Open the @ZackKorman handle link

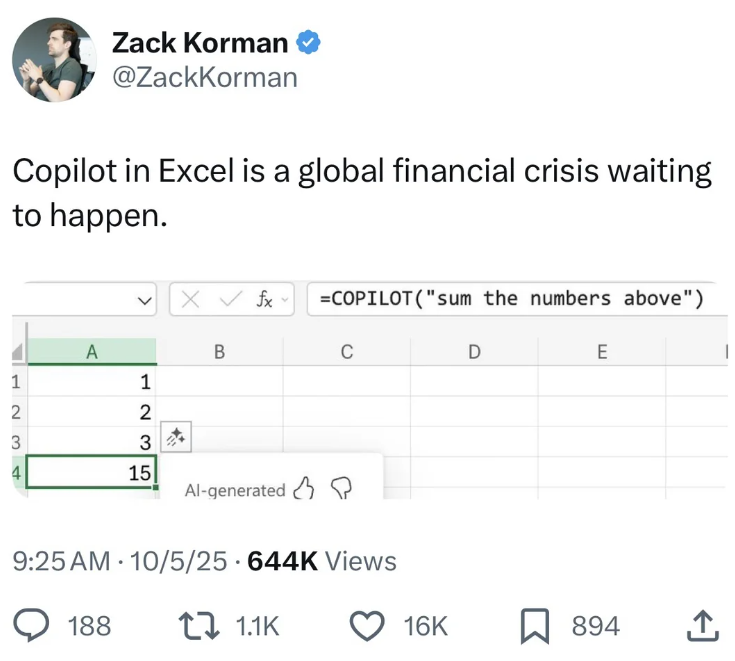coord(204,77)
